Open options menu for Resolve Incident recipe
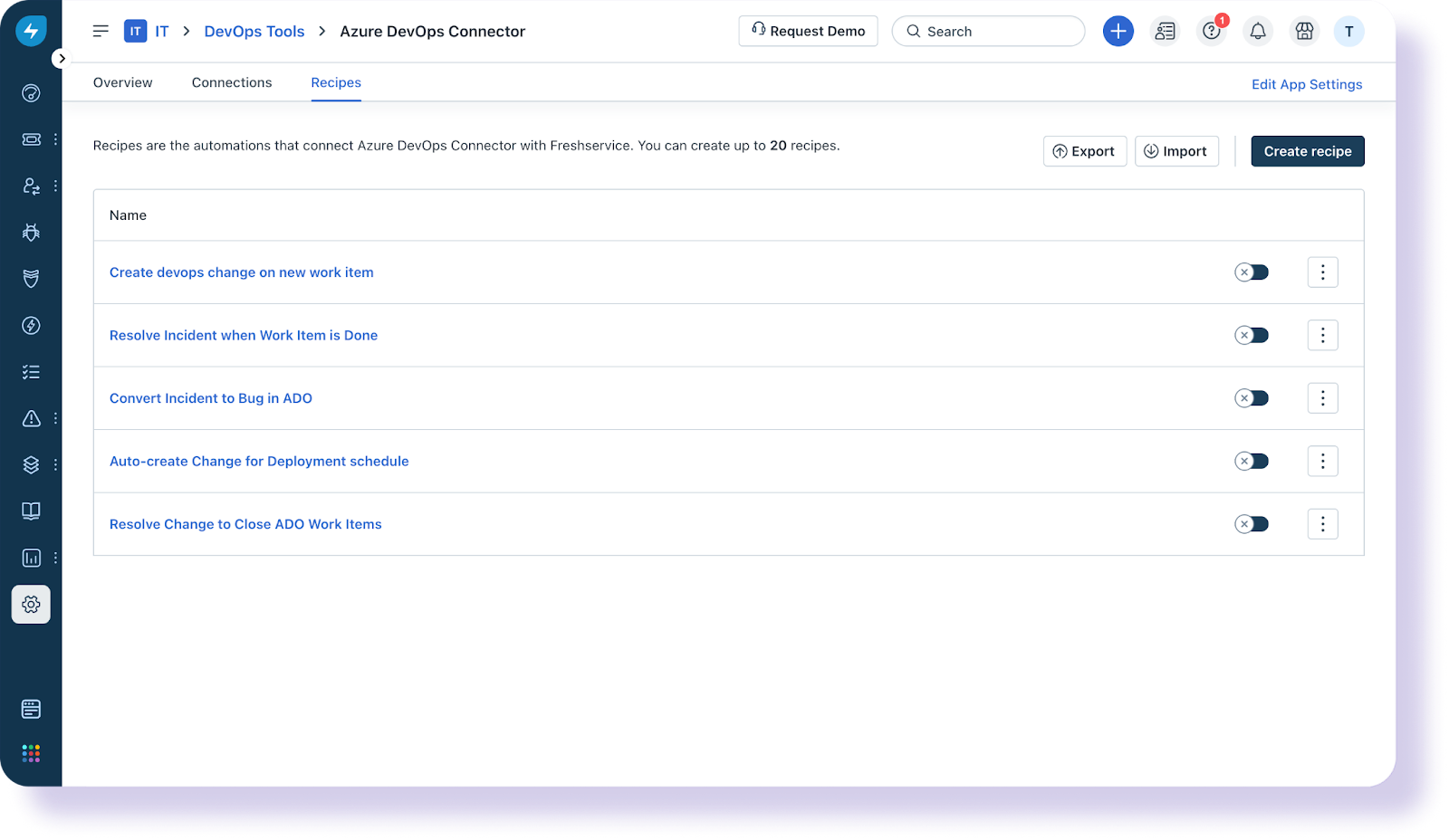Viewport: 1449px width, 840px height. coord(1322,335)
